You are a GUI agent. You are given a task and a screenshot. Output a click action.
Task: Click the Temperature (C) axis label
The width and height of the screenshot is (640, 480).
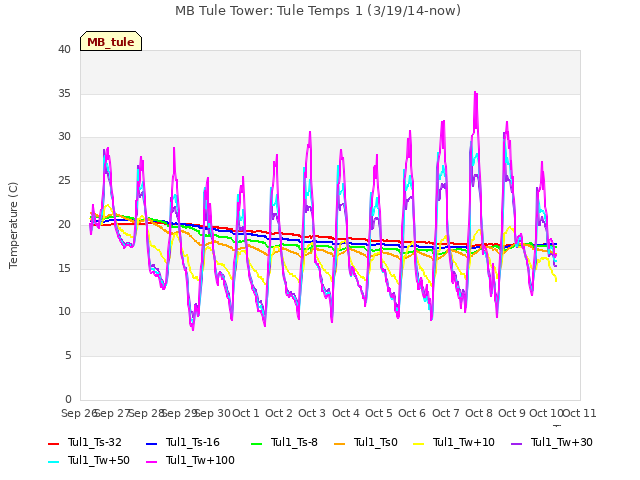(x=13, y=225)
